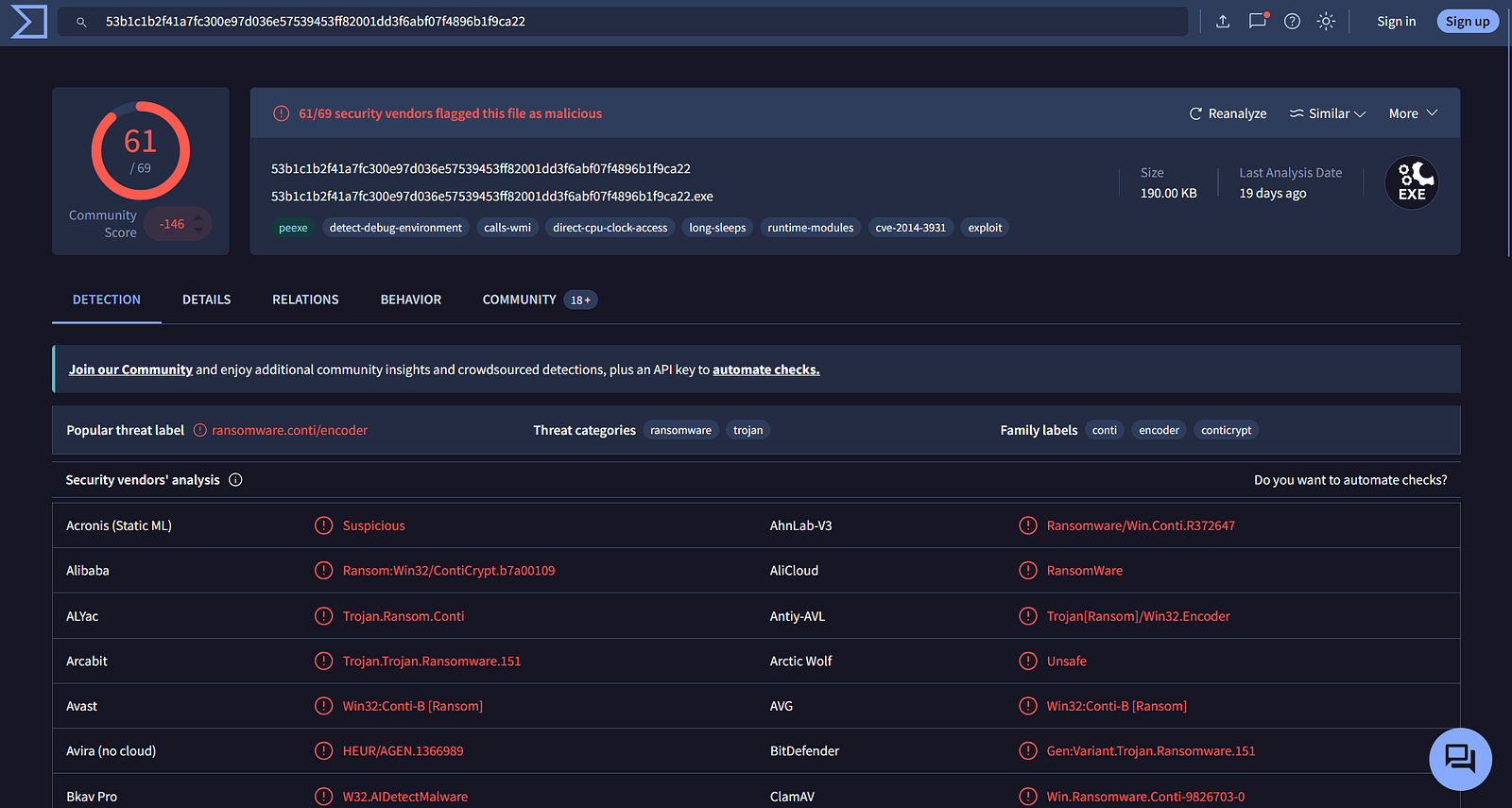Click the EXE file type icon
1512x808 pixels.
point(1412,182)
